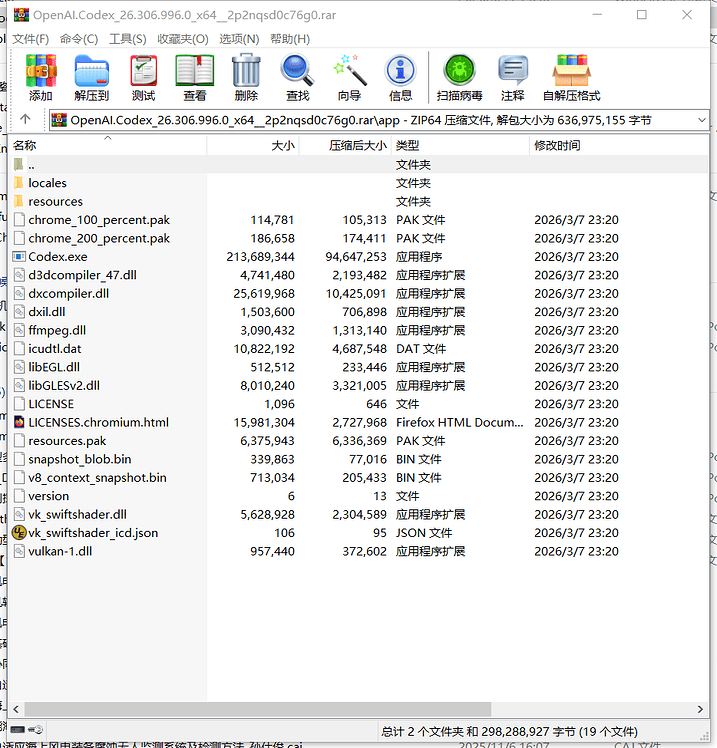Click horizontal scrollbar left arrow
Viewport: 717px width, 748px height.
pyautogui.click(x=16, y=709)
